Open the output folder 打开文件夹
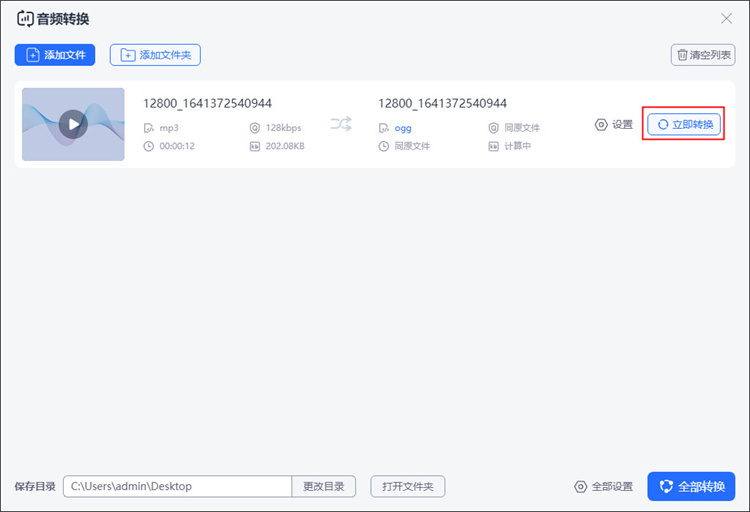750x512 pixels. coord(408,486)
